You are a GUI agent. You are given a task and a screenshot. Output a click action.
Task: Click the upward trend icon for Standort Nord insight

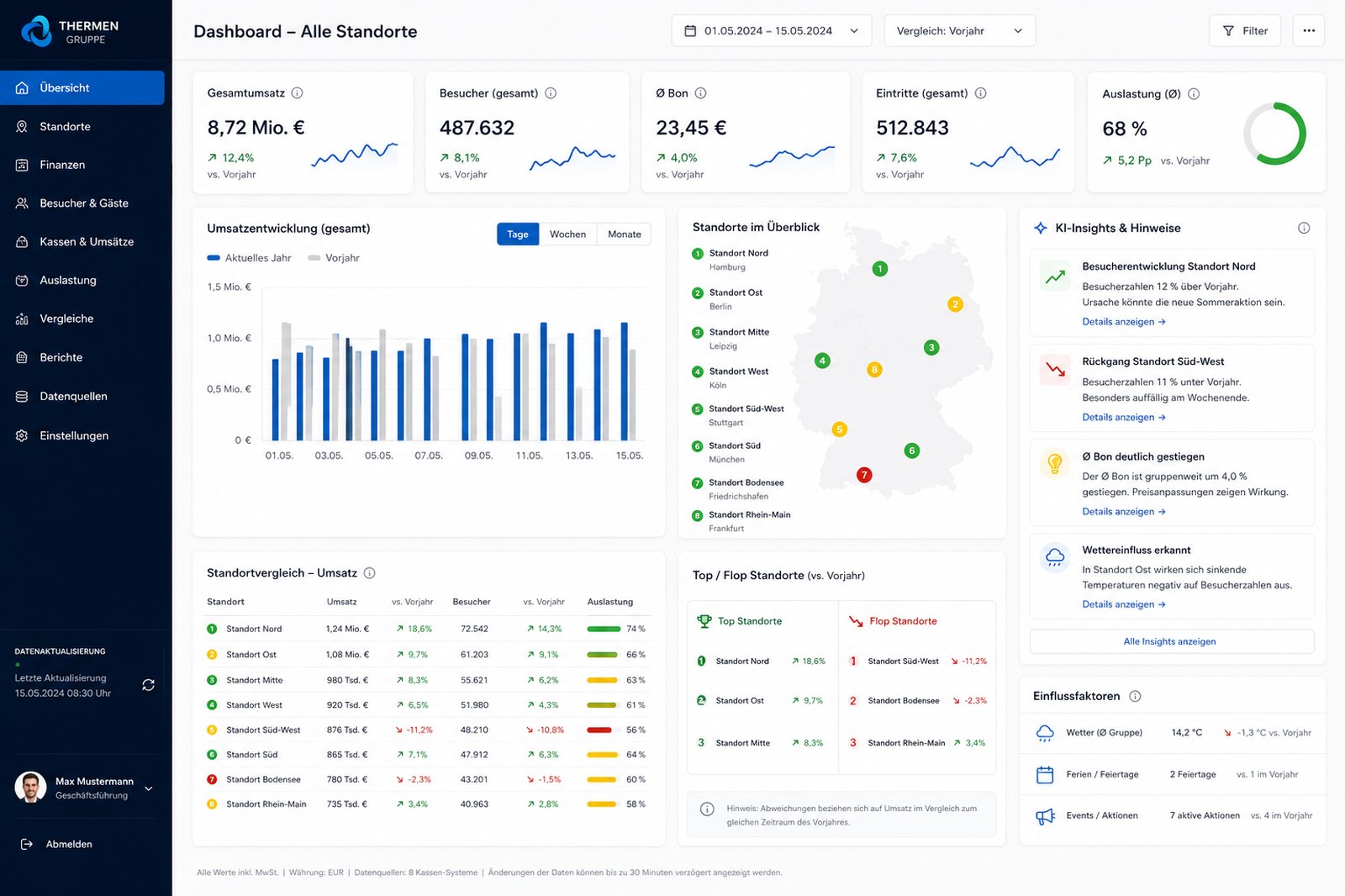coord(1055,276)
